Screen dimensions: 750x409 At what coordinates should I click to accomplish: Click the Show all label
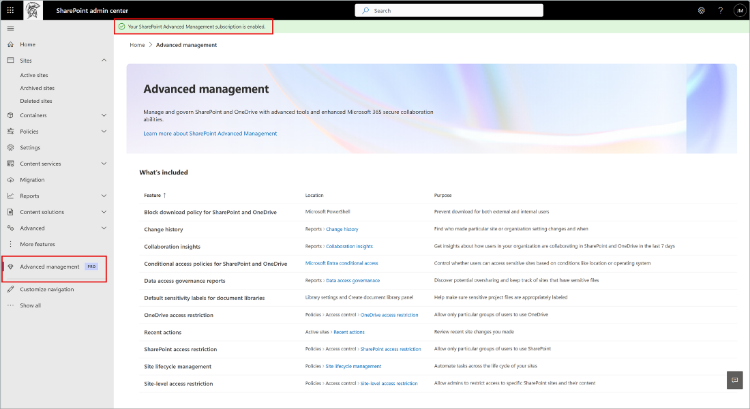coord(30,305)
